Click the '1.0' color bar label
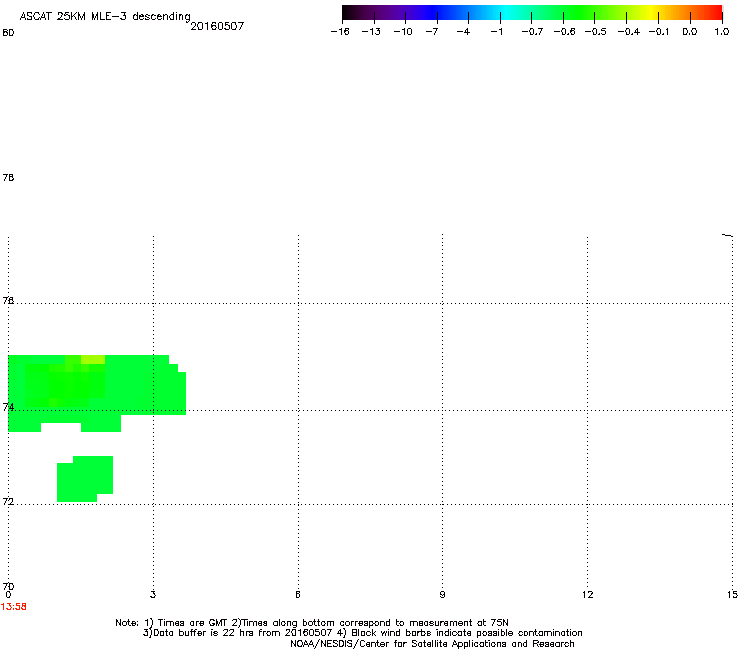Viewport: 740px width, 650px height. [722, 32]
